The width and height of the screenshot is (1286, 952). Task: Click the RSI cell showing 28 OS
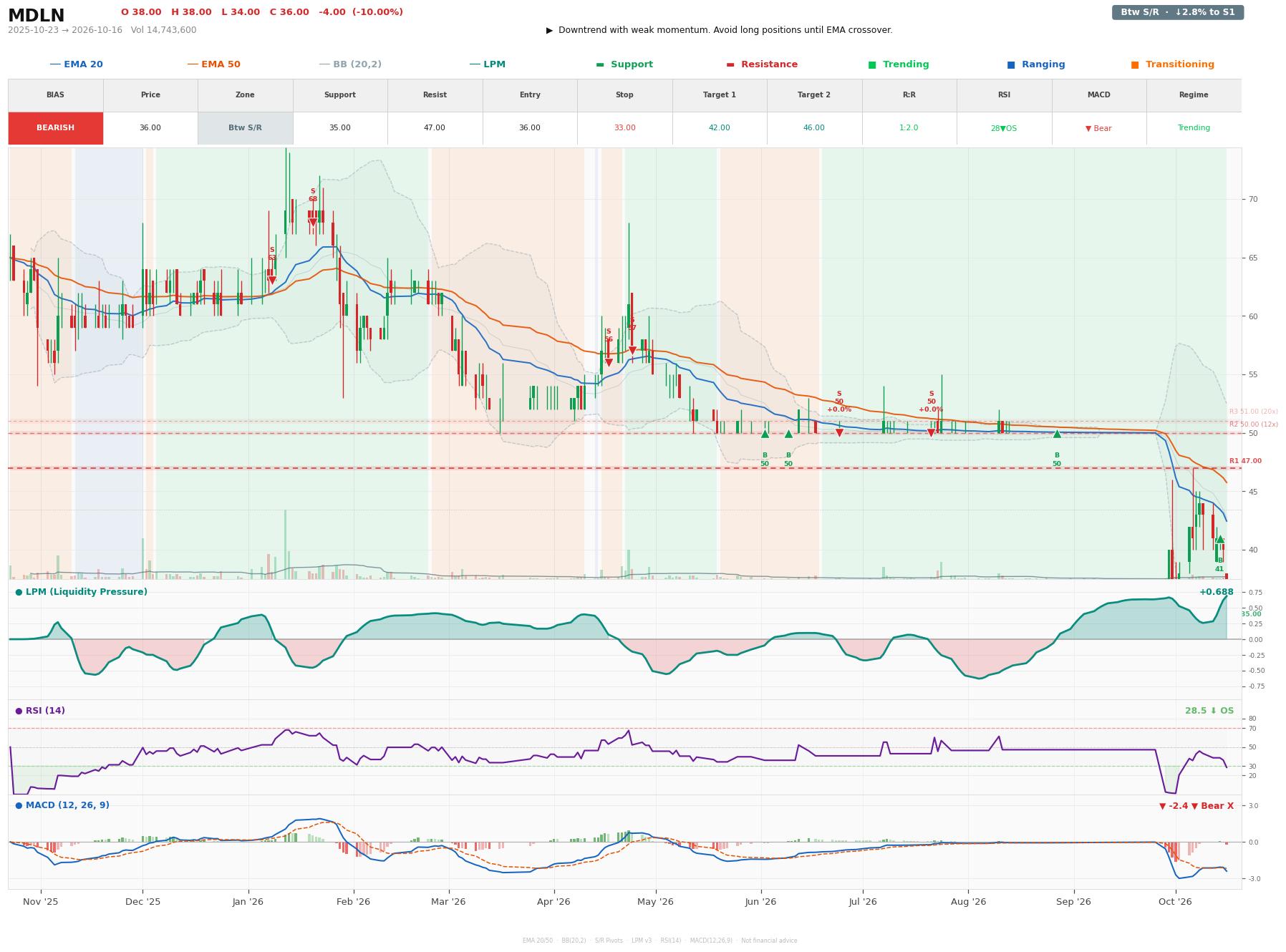pos(1004,128)
